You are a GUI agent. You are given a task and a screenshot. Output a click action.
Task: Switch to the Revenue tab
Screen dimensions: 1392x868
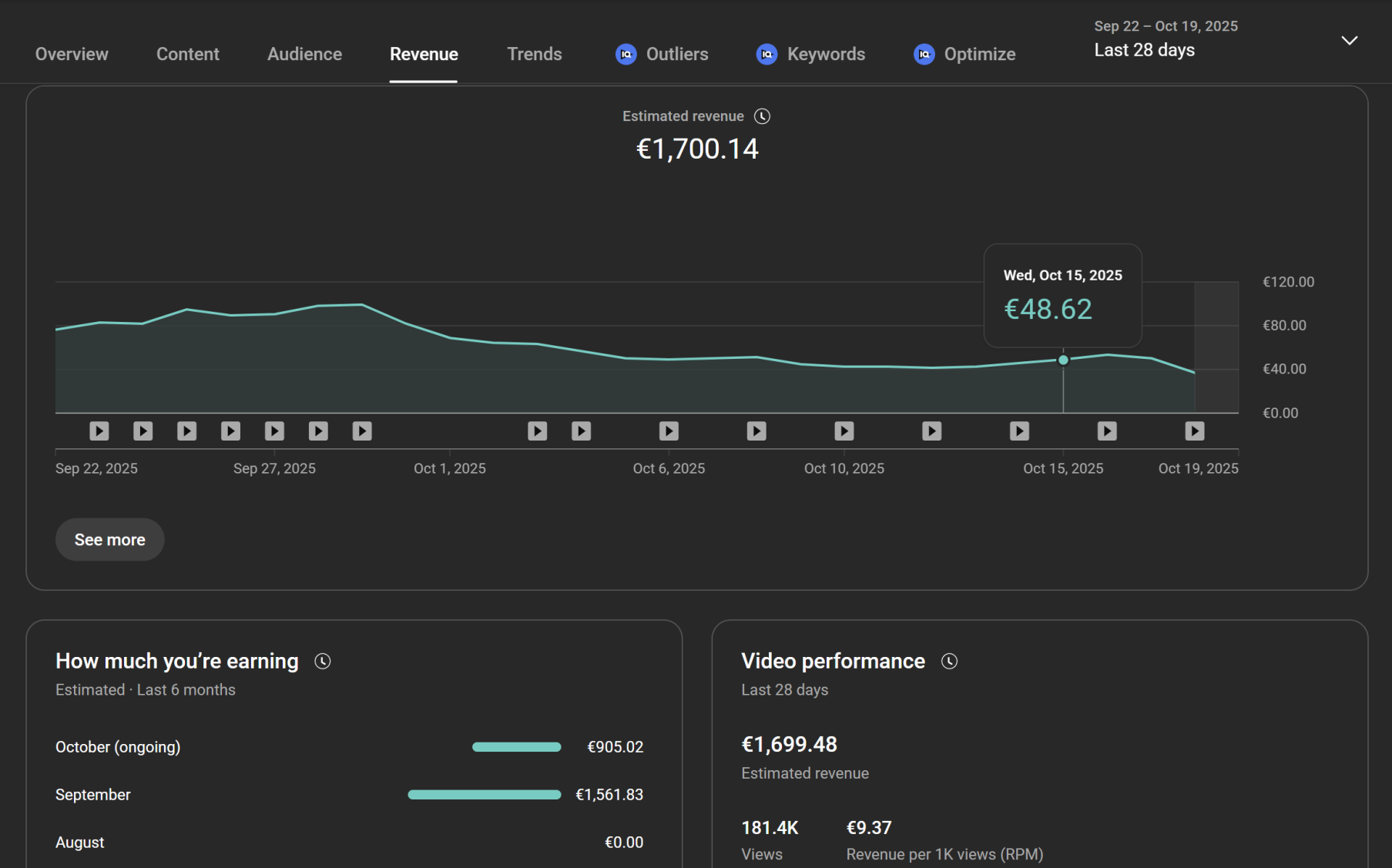point(424,54)
